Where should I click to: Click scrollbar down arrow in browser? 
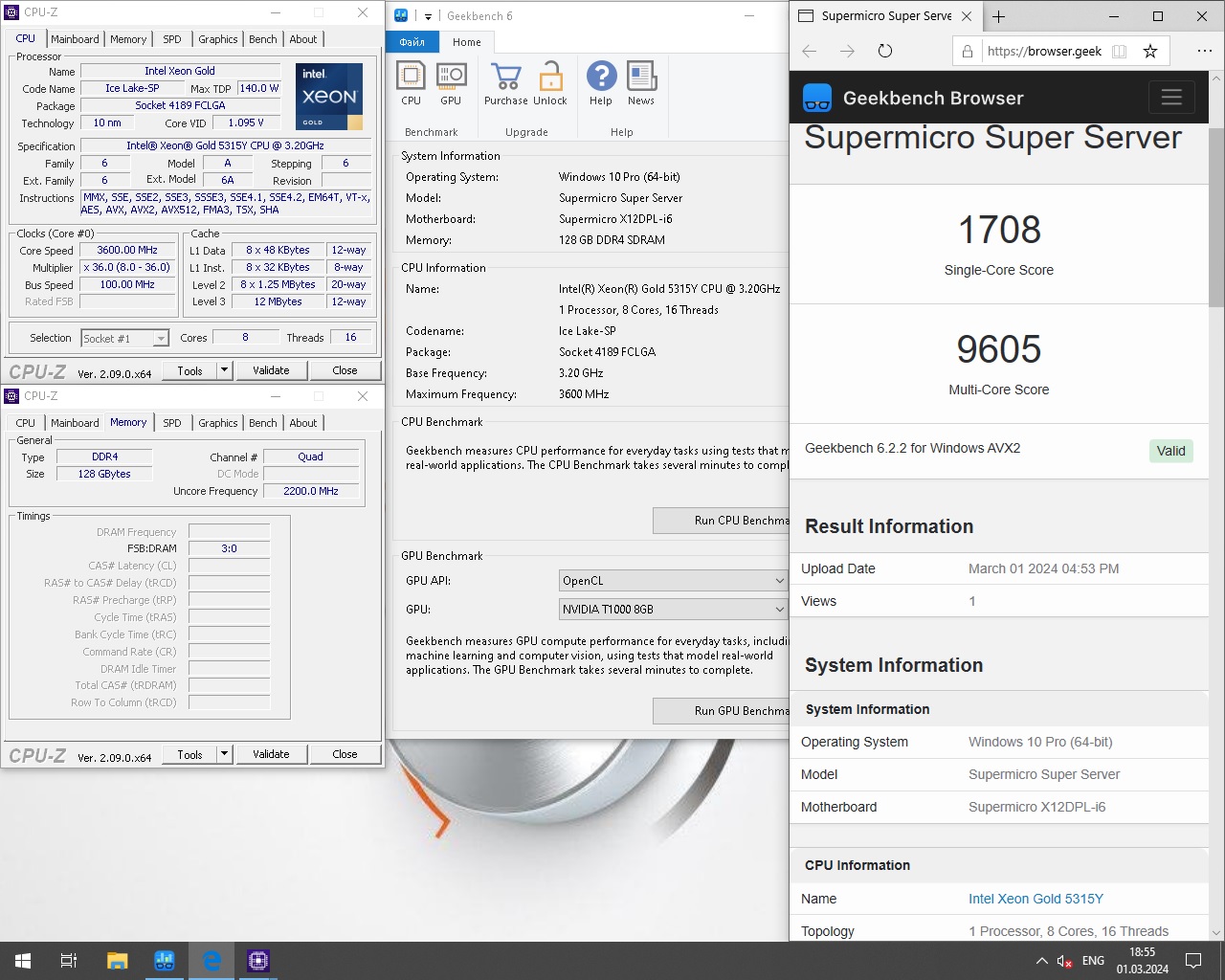(1216, 932)
